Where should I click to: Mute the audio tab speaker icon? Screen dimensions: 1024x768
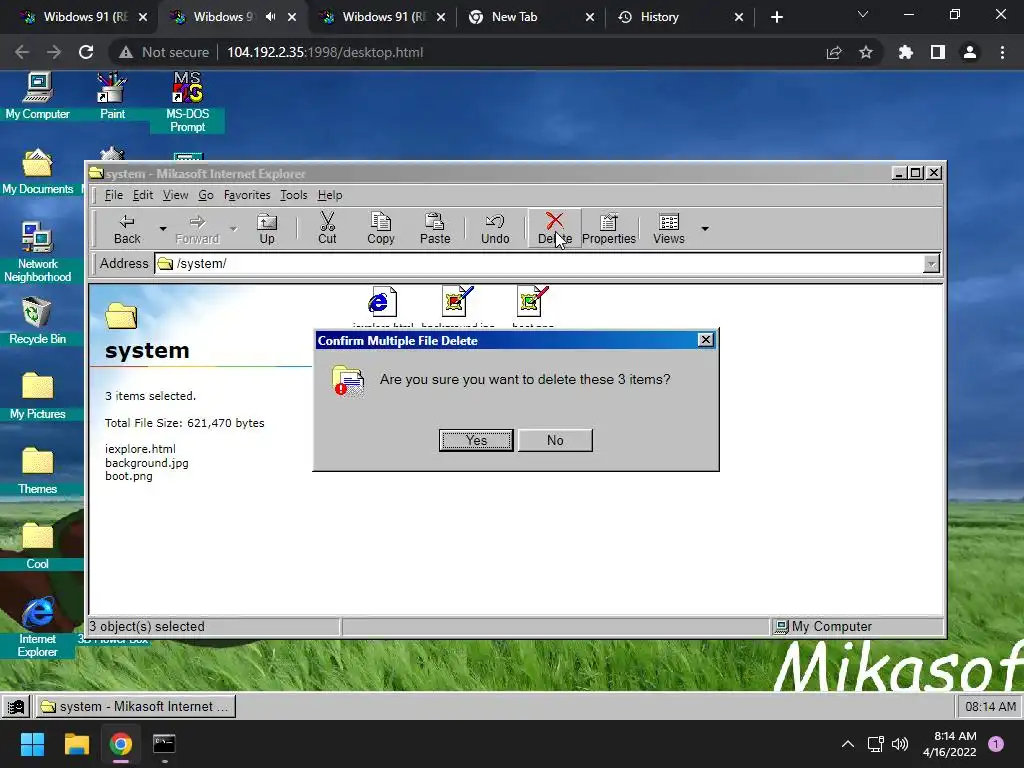coord(270,17)
